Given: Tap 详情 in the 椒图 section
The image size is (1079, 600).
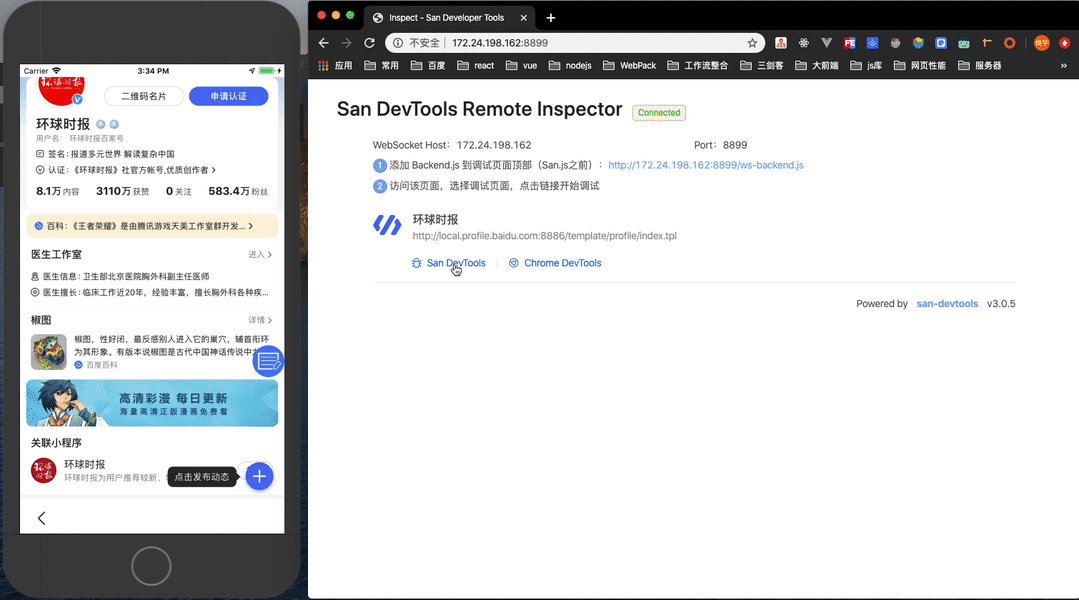Looking at the screenshot, I should point(260,320).
